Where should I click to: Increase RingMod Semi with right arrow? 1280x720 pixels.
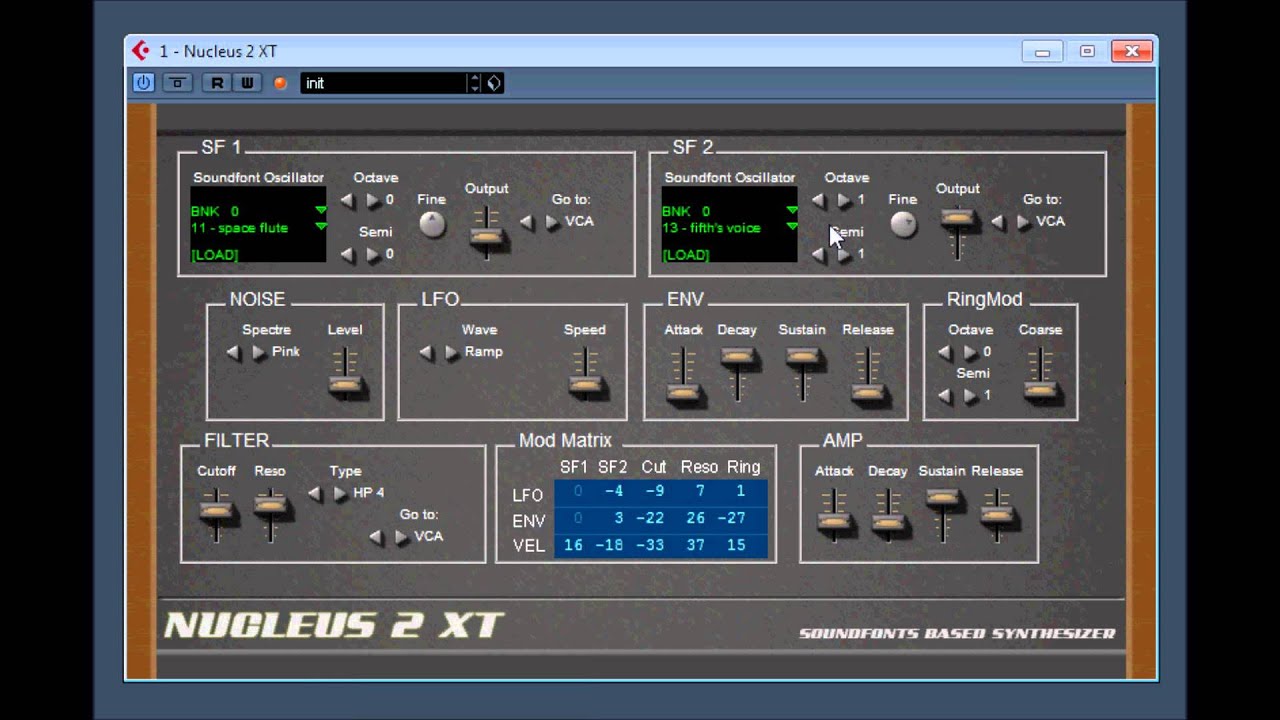tap(971, 396)
